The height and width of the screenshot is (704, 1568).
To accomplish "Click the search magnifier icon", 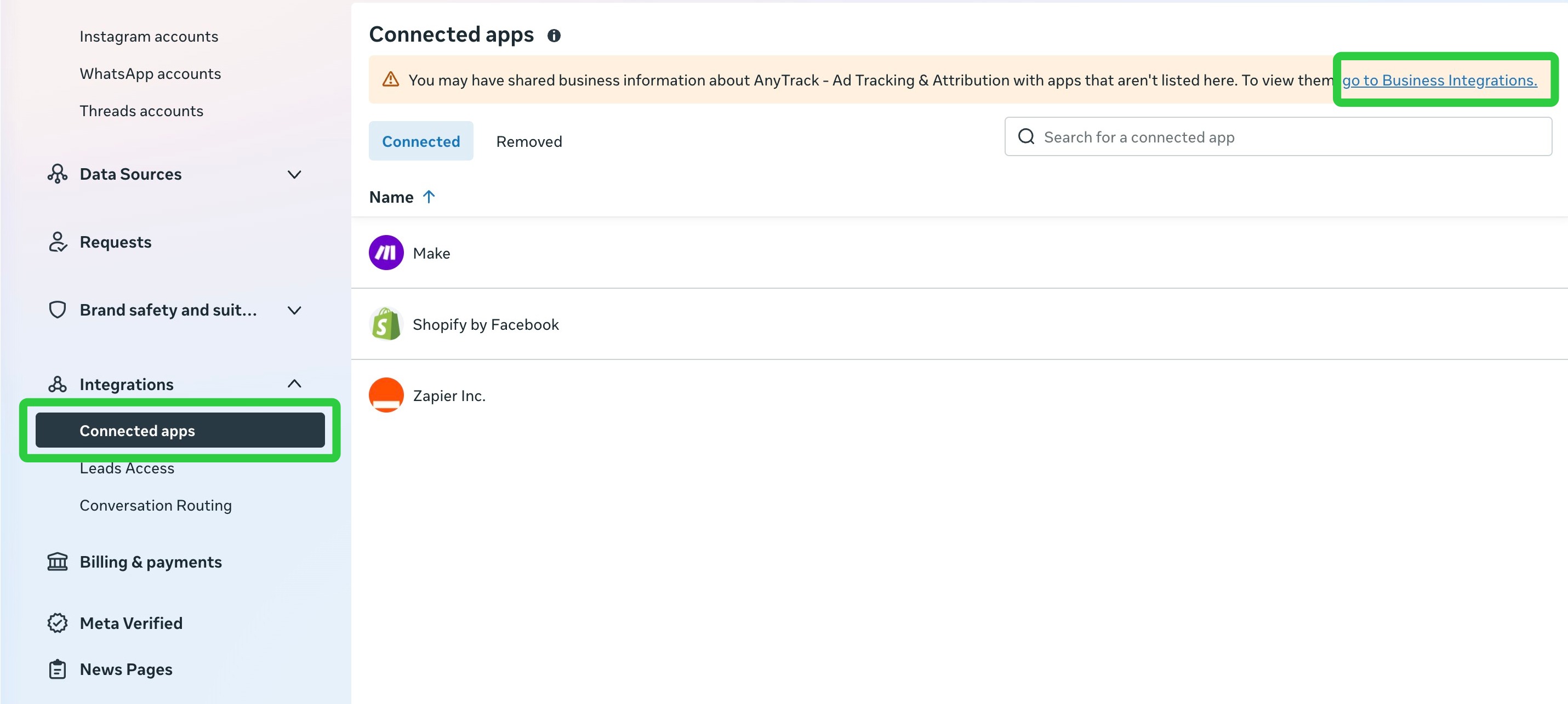I will point(1027,136).
